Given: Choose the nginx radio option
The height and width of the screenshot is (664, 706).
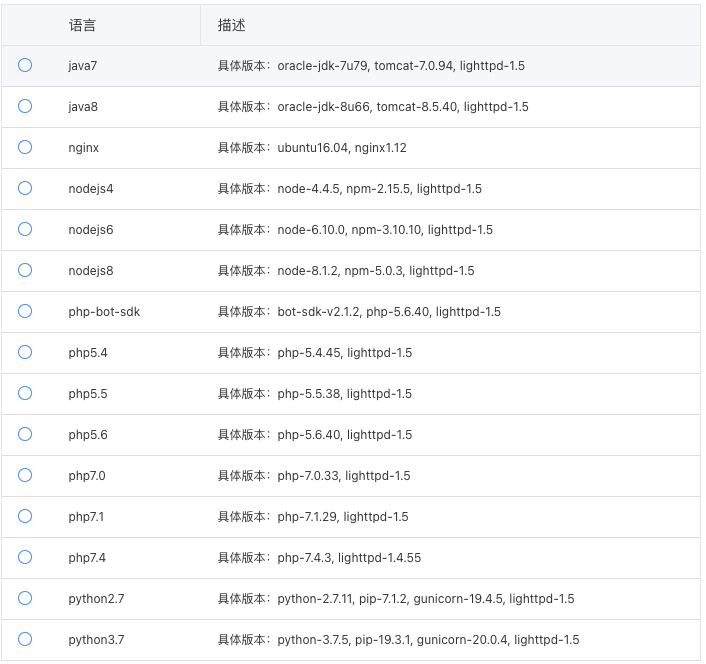Looking at the screenshot, I should (x=25, y=147).
